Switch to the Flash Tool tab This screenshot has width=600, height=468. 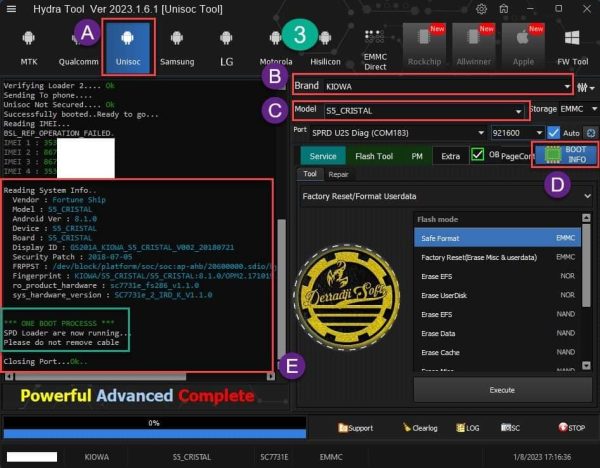click(x=374, y=156)
